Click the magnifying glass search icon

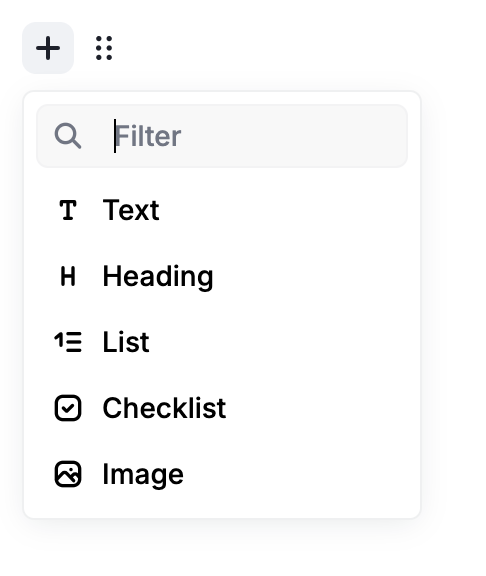(x=68, y=136)
